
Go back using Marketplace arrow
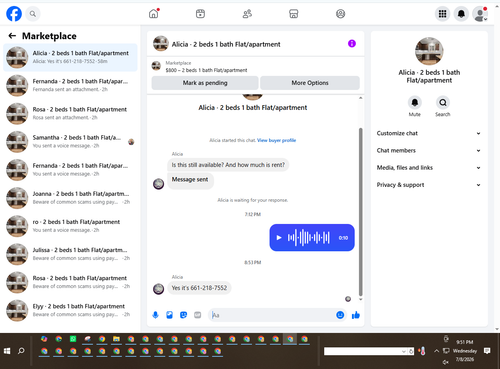pyautogui.click(x=12, y=36)
